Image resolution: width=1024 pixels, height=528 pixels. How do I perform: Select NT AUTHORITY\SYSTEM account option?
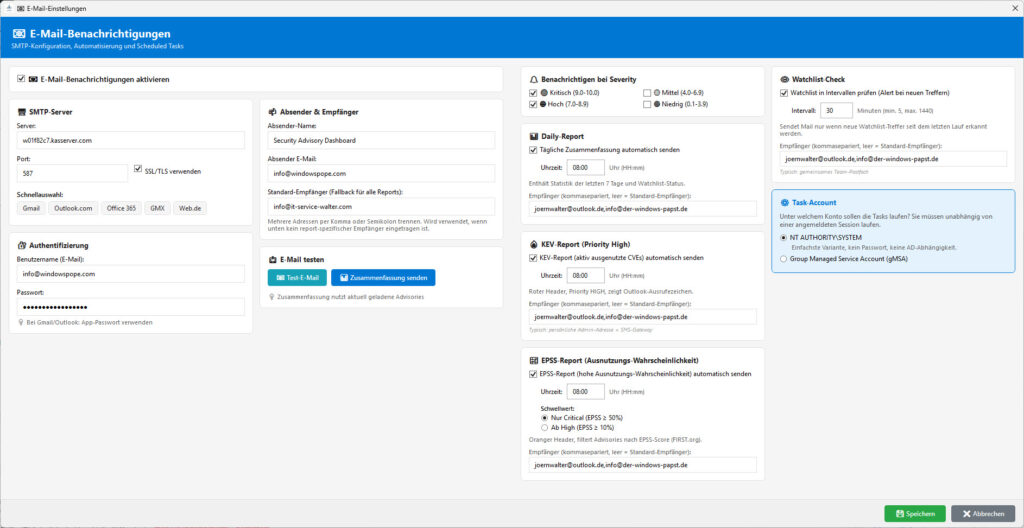[784, 238]
